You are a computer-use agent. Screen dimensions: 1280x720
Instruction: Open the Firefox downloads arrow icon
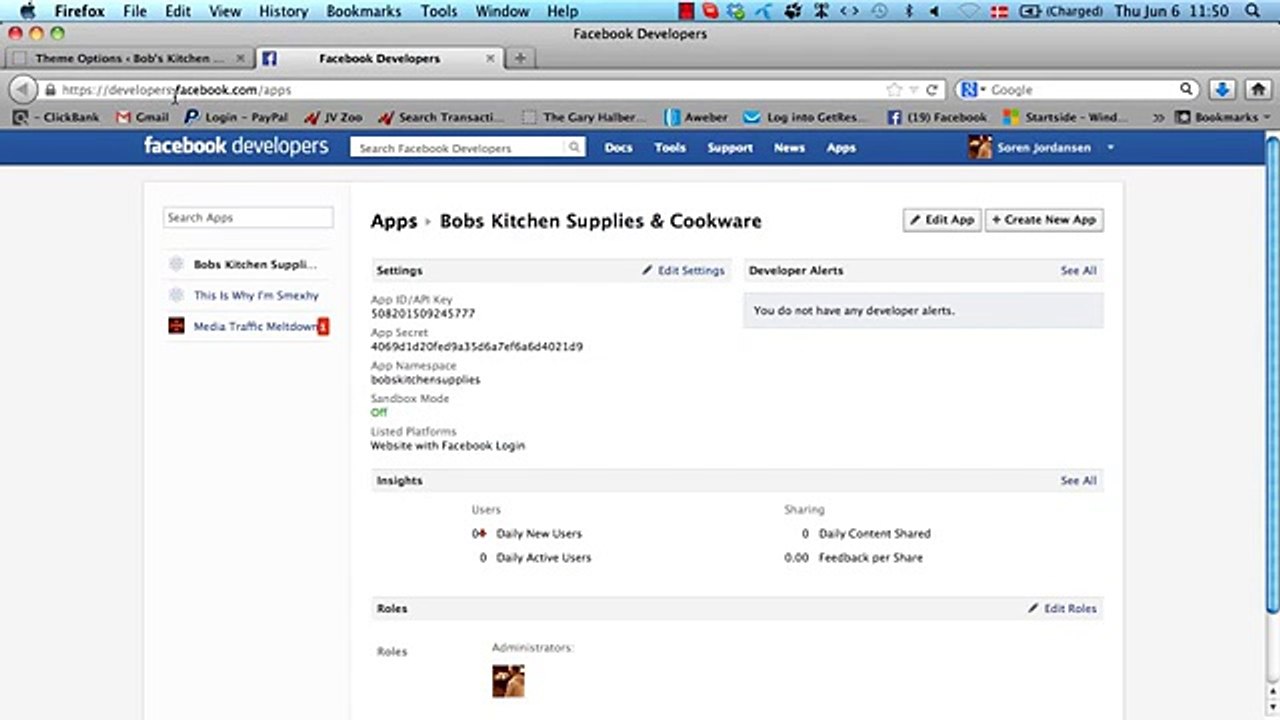1221,89
